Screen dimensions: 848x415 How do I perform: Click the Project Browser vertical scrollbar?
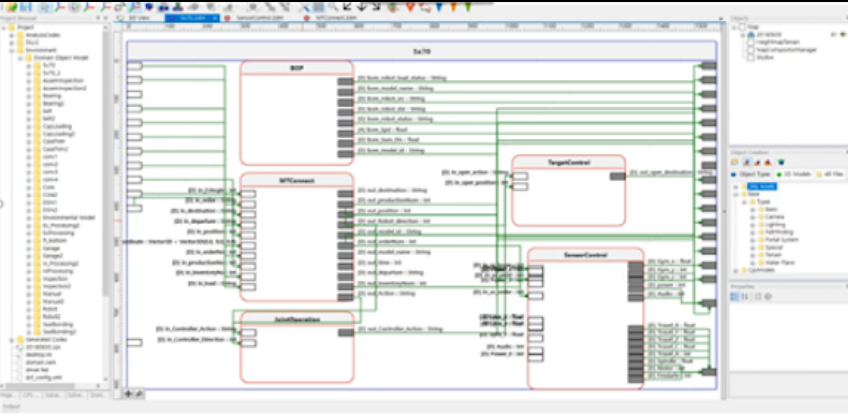point(106,150)
